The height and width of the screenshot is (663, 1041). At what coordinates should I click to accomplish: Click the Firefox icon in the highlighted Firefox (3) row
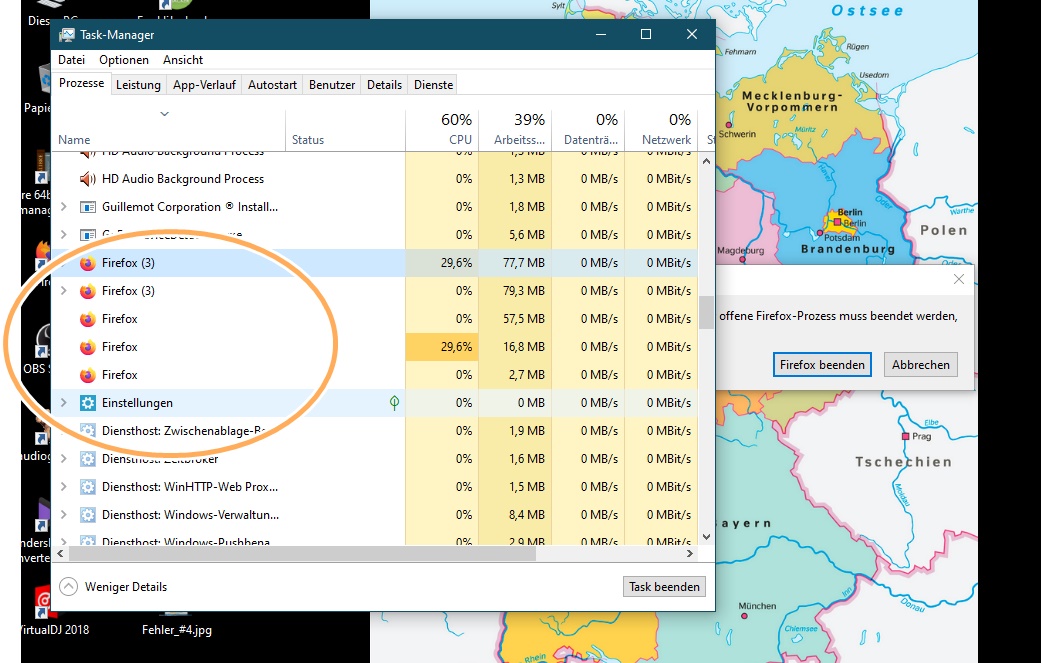coord(88,263)
